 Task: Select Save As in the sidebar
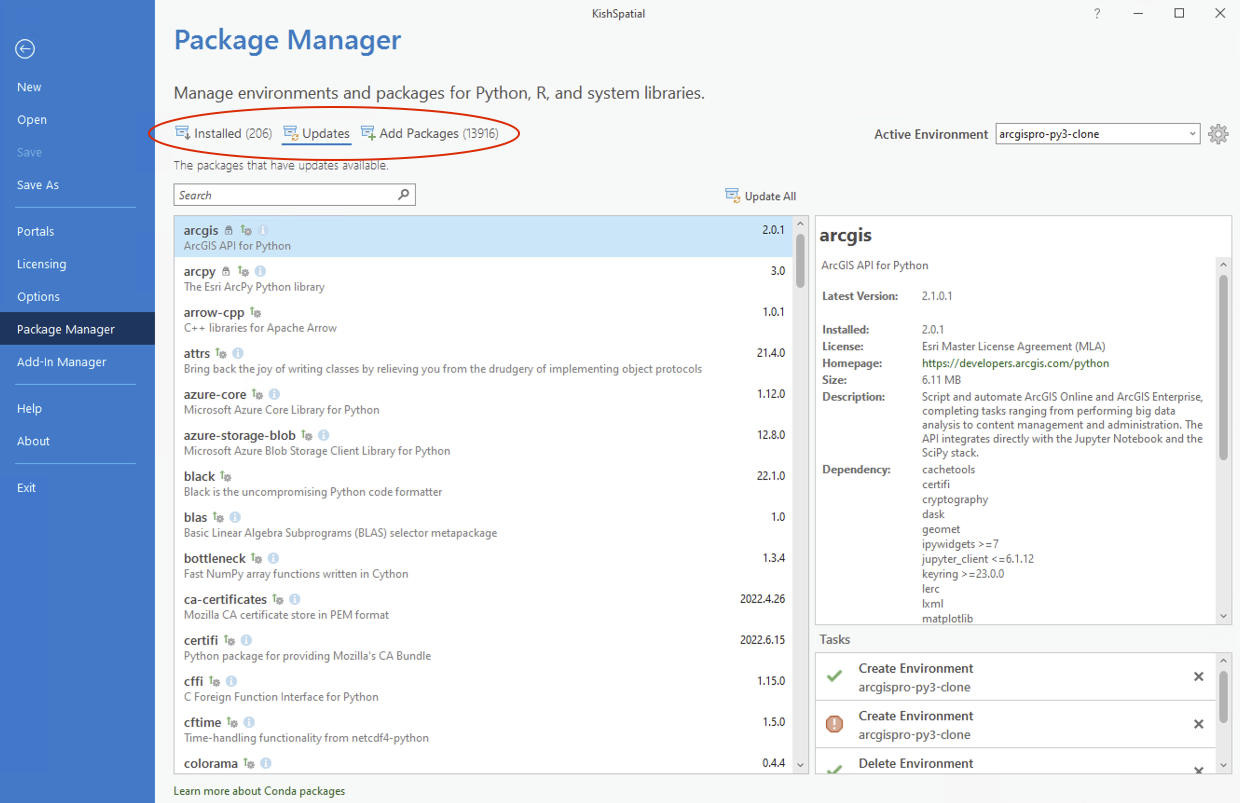[38, 185]
